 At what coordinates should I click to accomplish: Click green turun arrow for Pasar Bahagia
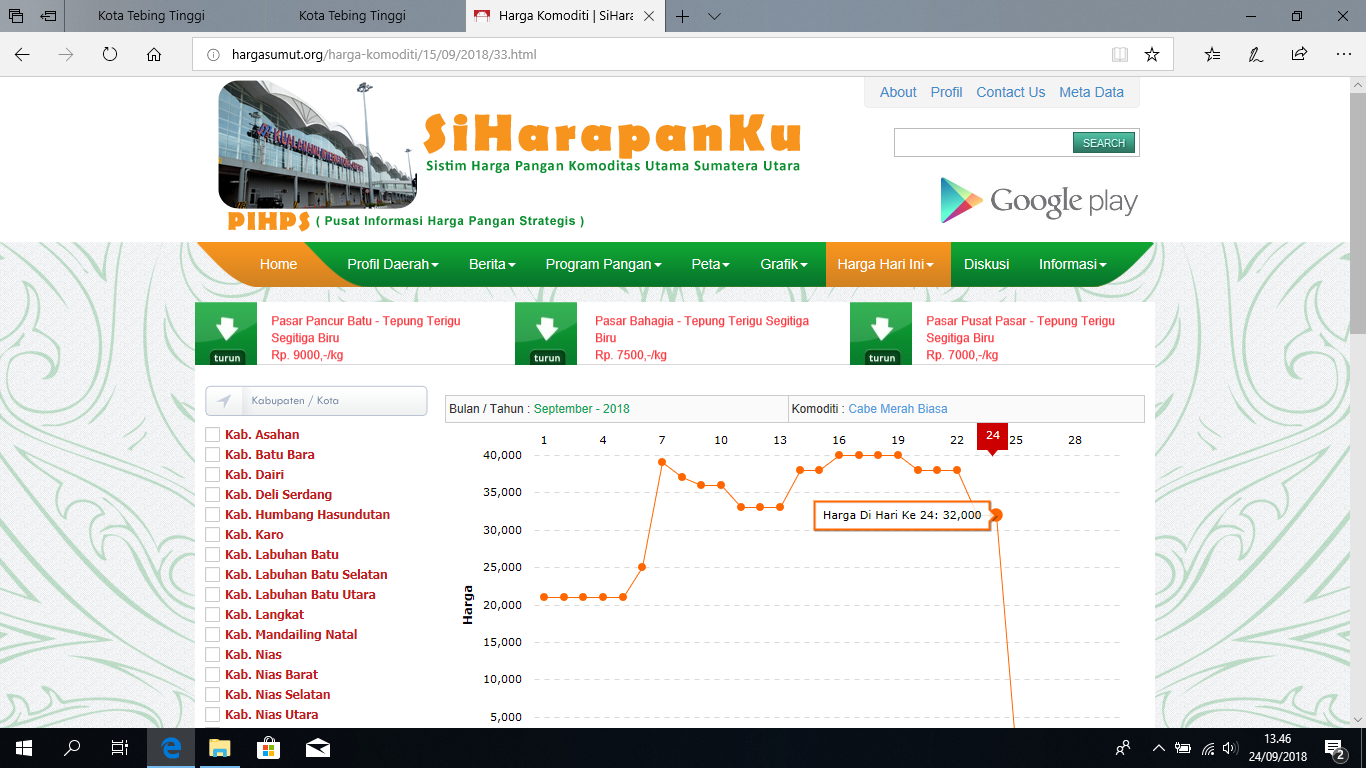click(x=546, y=334)
